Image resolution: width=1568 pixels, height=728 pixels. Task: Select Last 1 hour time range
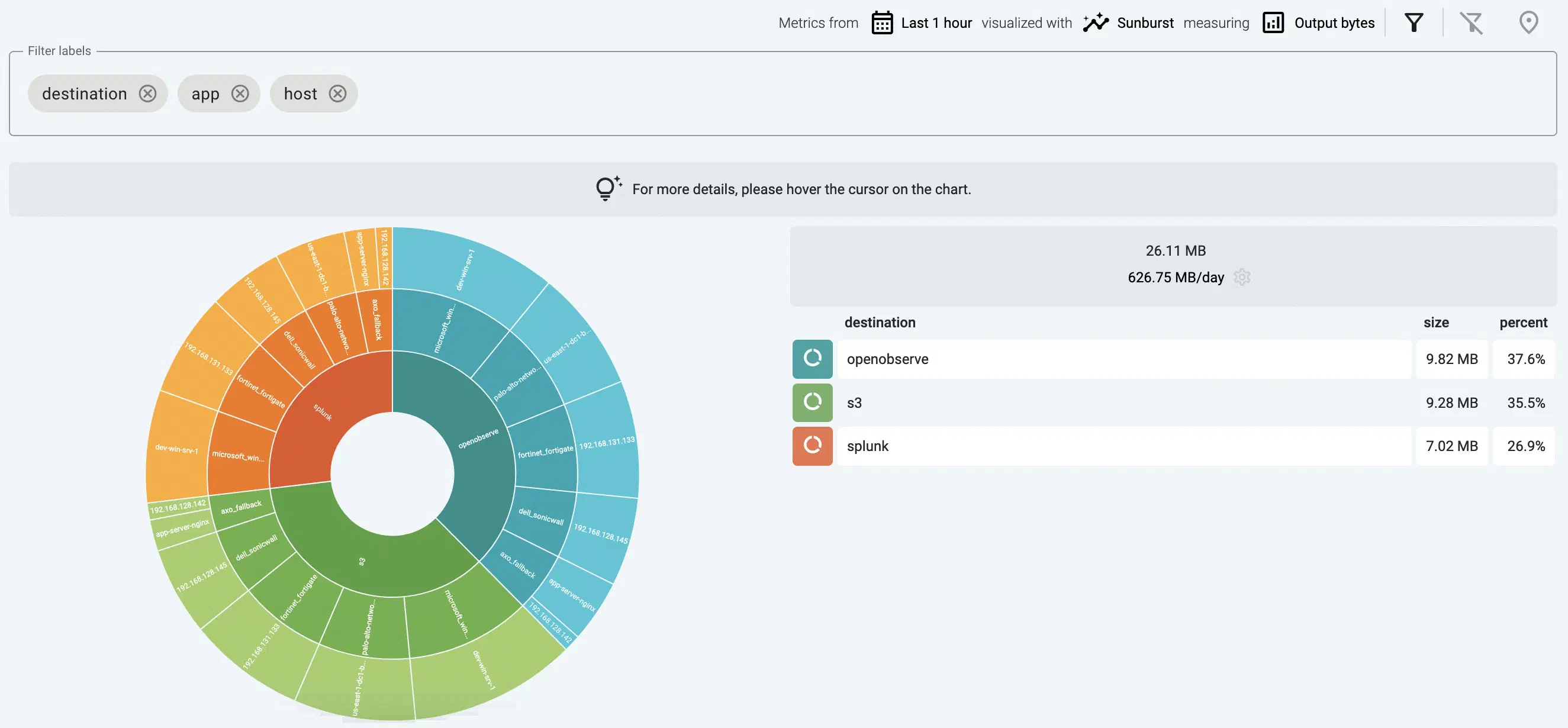pyautogui.click(x=936, y=23)
